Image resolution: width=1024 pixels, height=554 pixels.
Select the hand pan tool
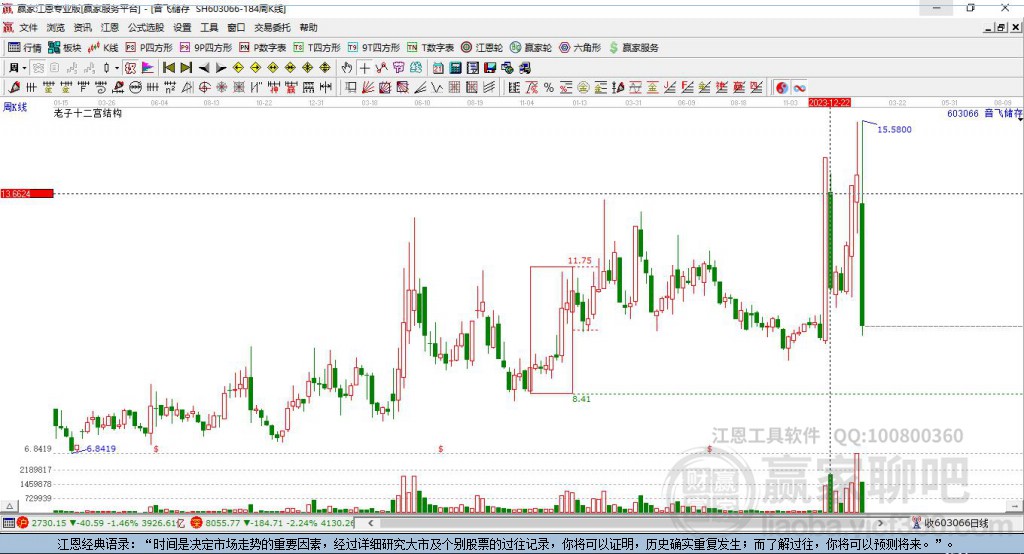[347, 68]
